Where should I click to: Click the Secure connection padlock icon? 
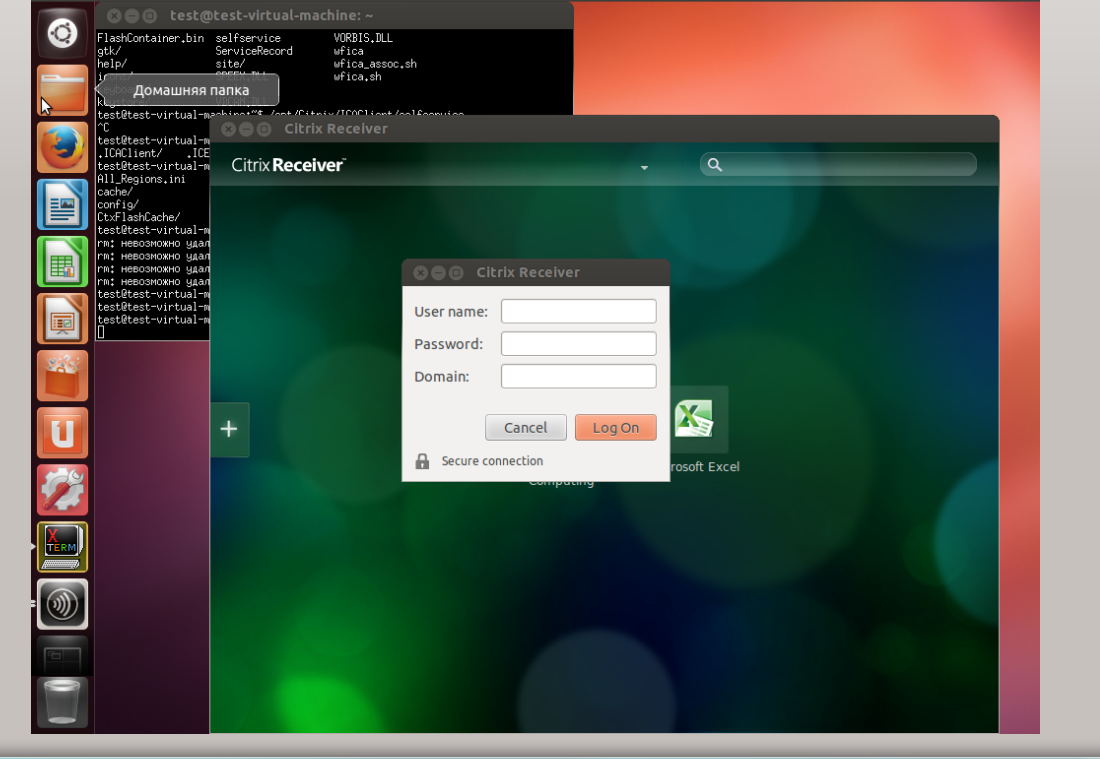[x=422, y=461]
